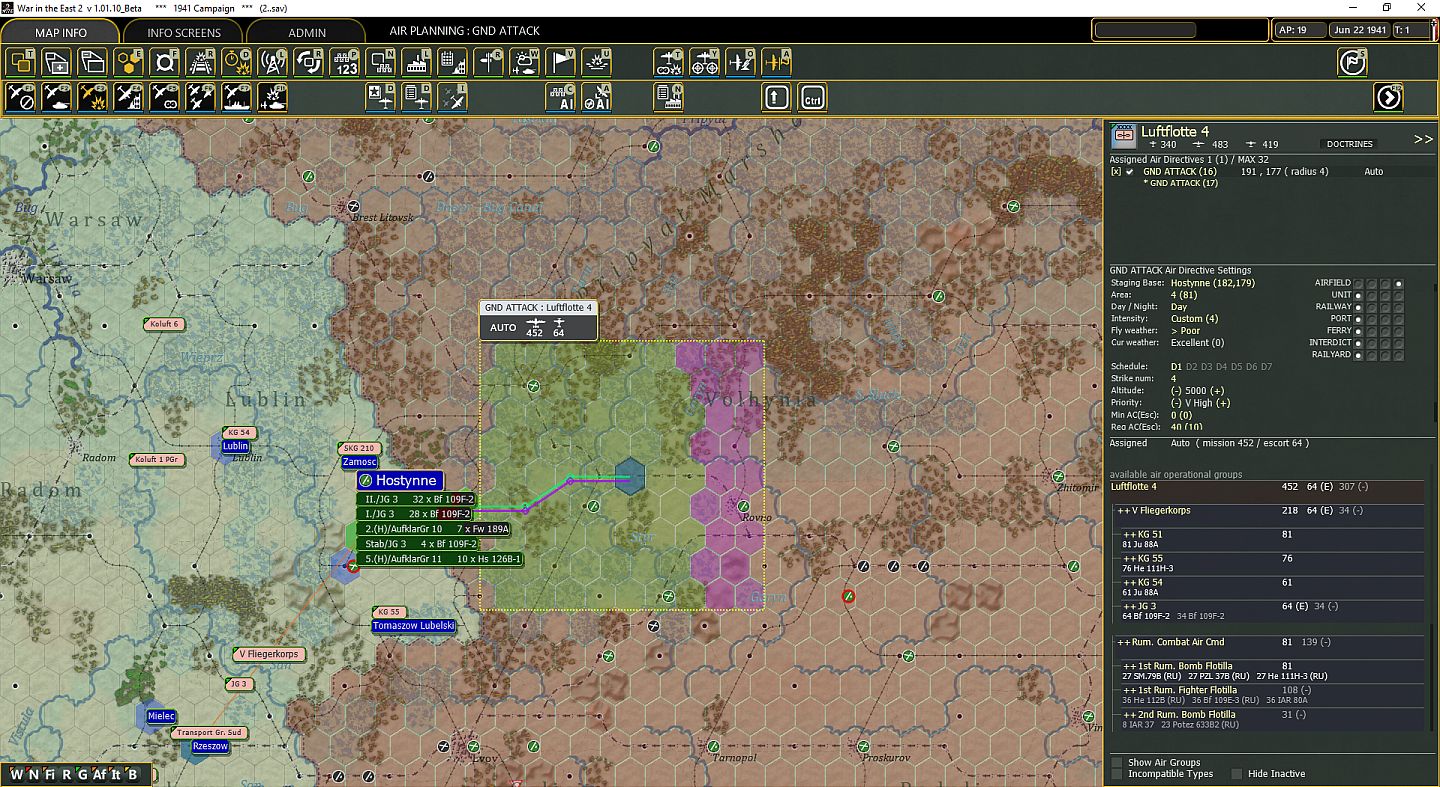Collapse the KG 55 air group row
The width and height of the screenshot is (1440, 787).
1129,559
